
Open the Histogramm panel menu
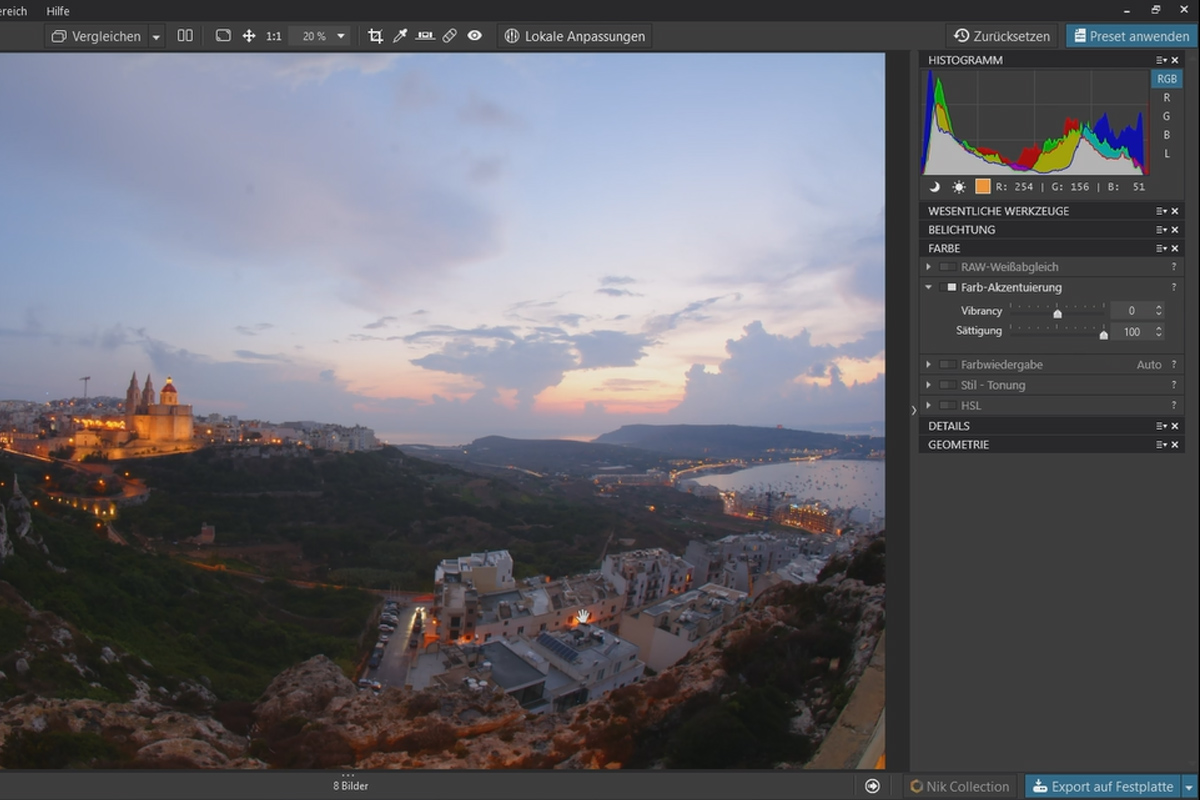(x=1161, y=60)
